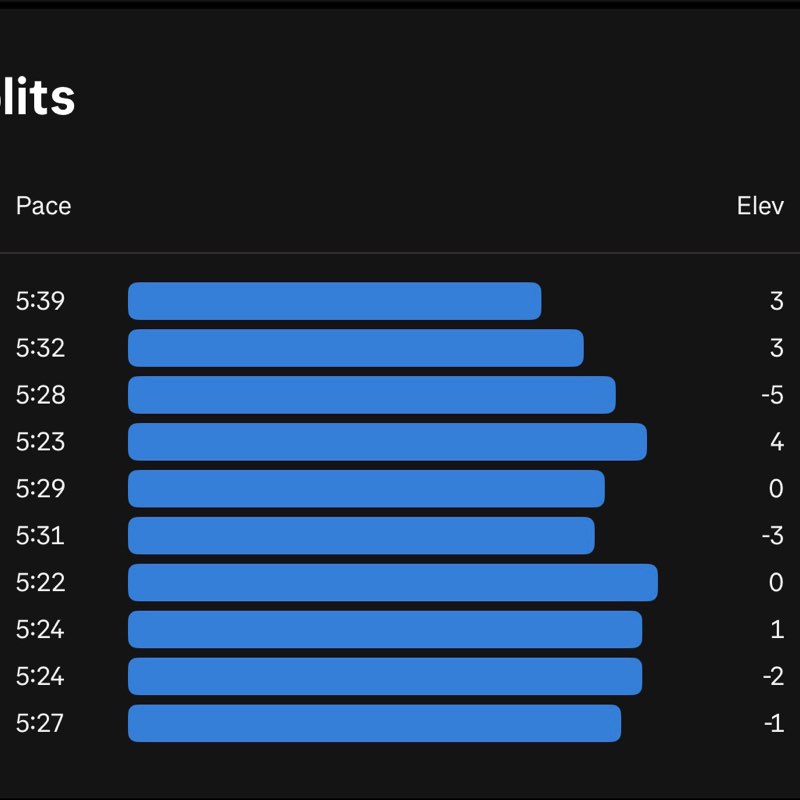Click the 5:23 pace value
The height and width of the screenshot is (800, 800).
pyautogui.click(x=40, y=442)
